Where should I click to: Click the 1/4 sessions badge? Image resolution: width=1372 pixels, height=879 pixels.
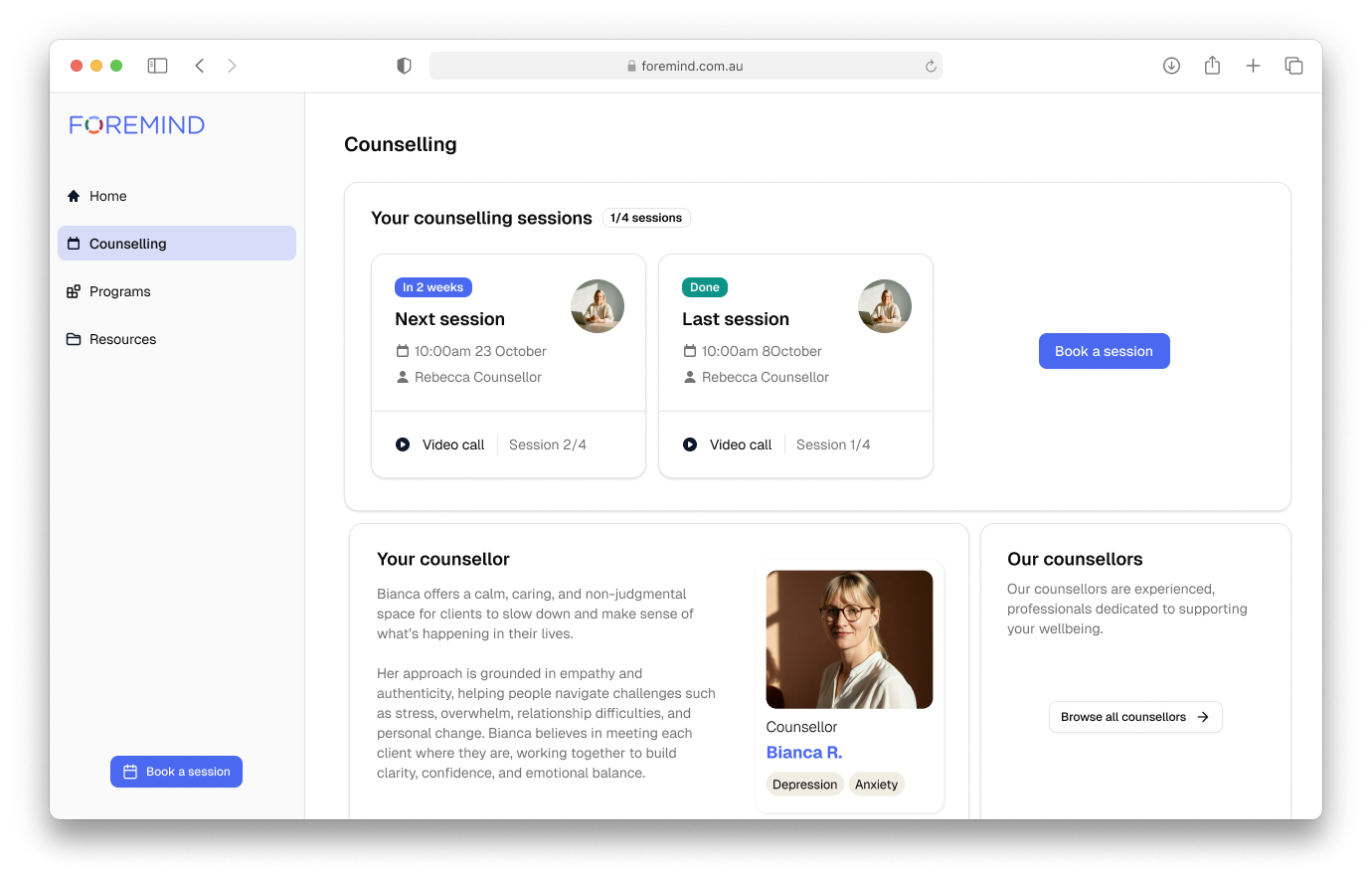tap(646, 218)
